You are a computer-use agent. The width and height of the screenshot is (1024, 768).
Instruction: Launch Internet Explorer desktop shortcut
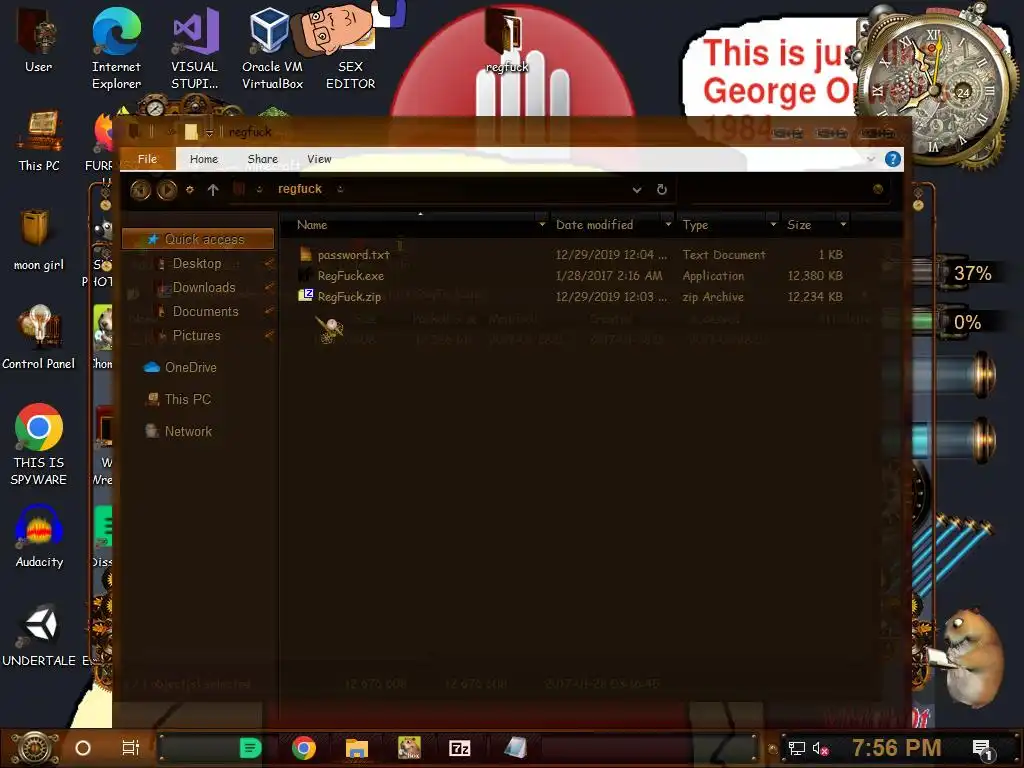point(116,48)
